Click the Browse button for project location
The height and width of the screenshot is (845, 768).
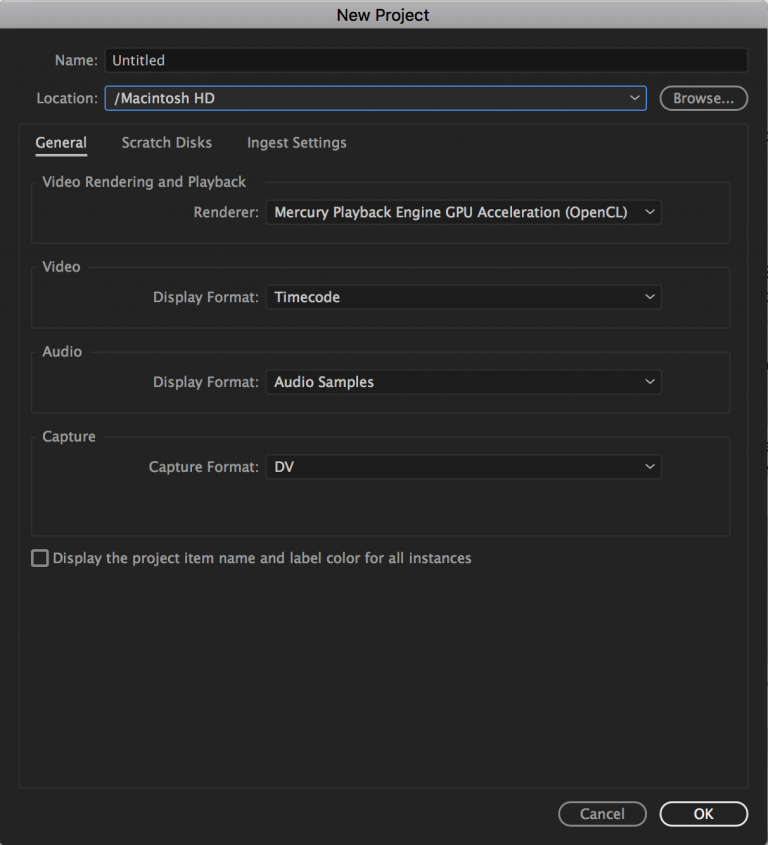pos(703,98)
